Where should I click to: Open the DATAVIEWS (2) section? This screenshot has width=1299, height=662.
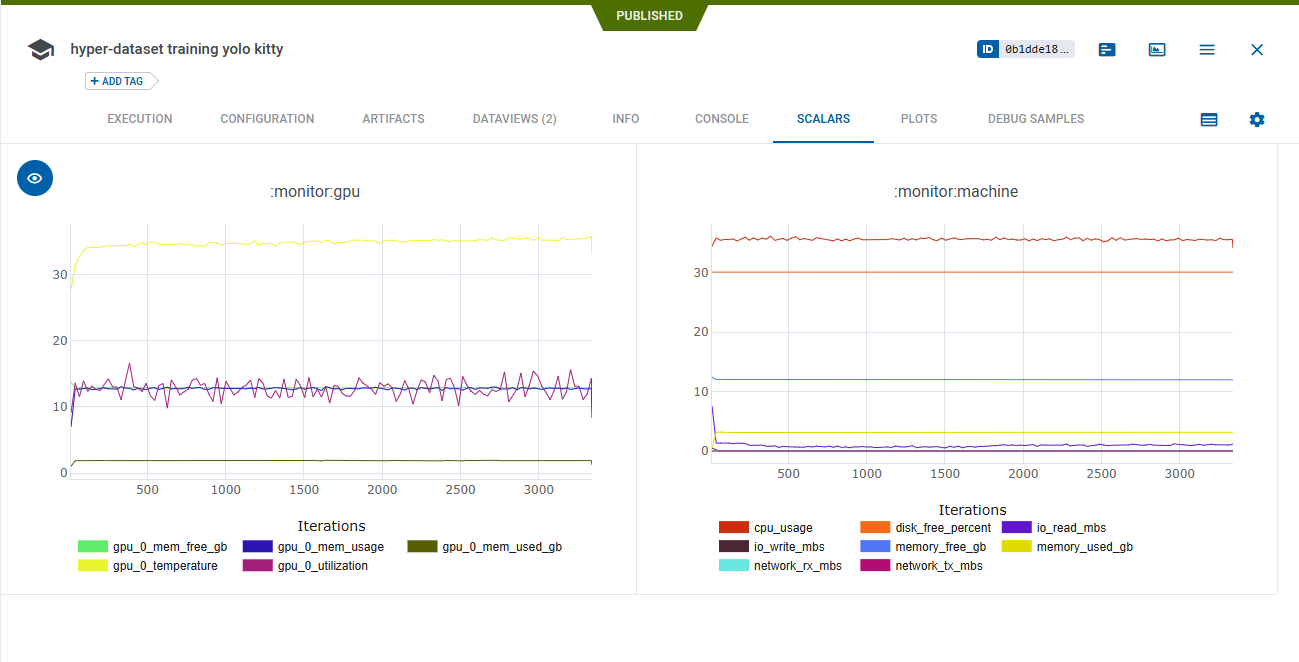pos(513,118)
